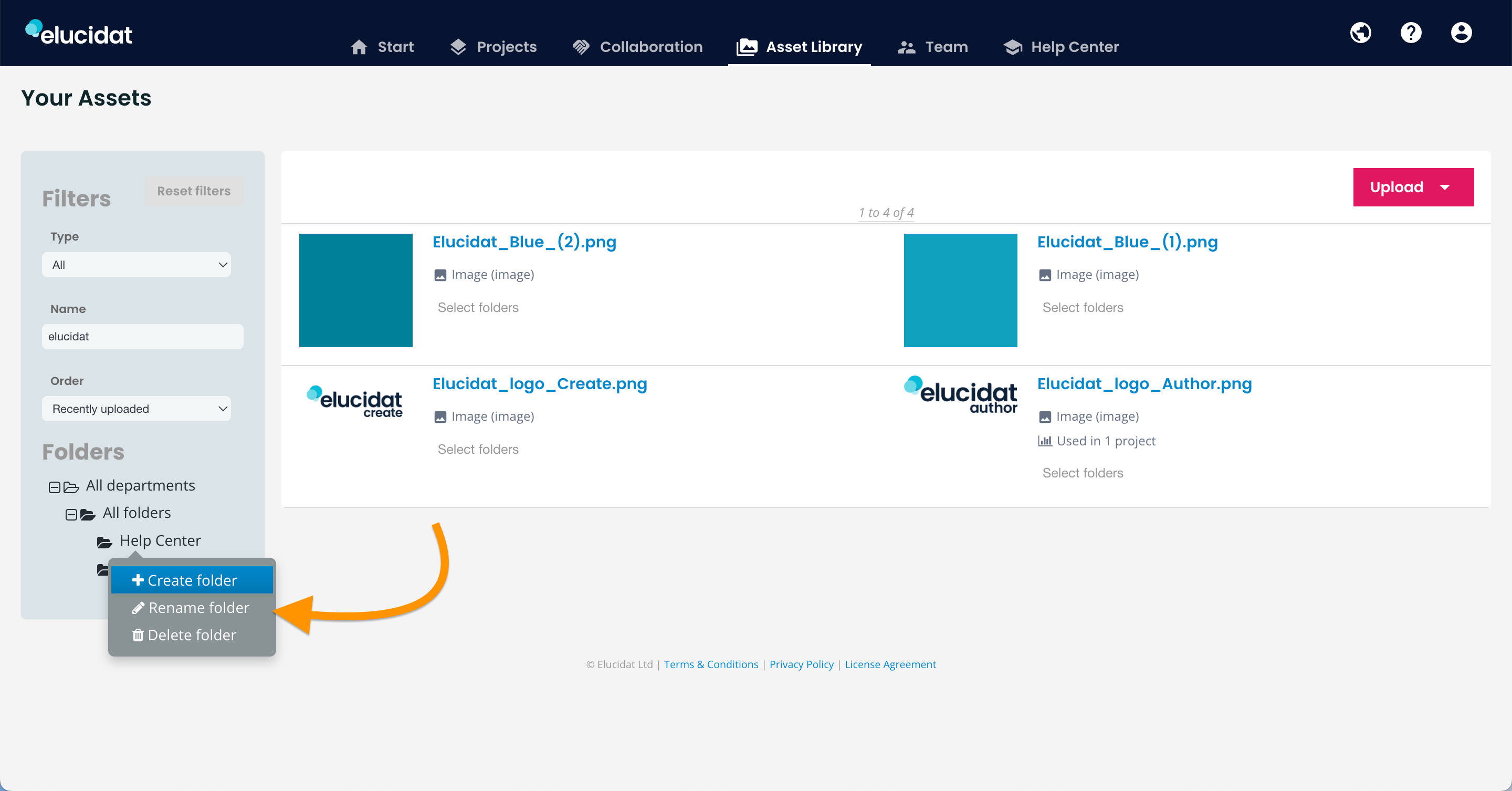Click Select folders under Elucidat_Blue_(2).png

[478, 308]
